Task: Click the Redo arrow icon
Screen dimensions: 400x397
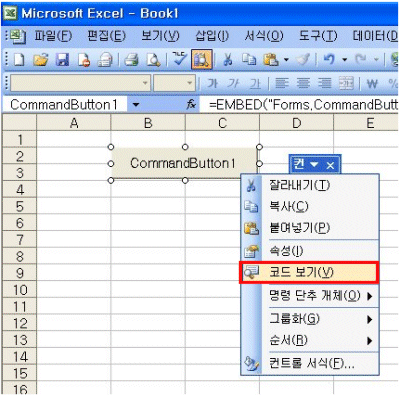Action: (x=361, y=60)
